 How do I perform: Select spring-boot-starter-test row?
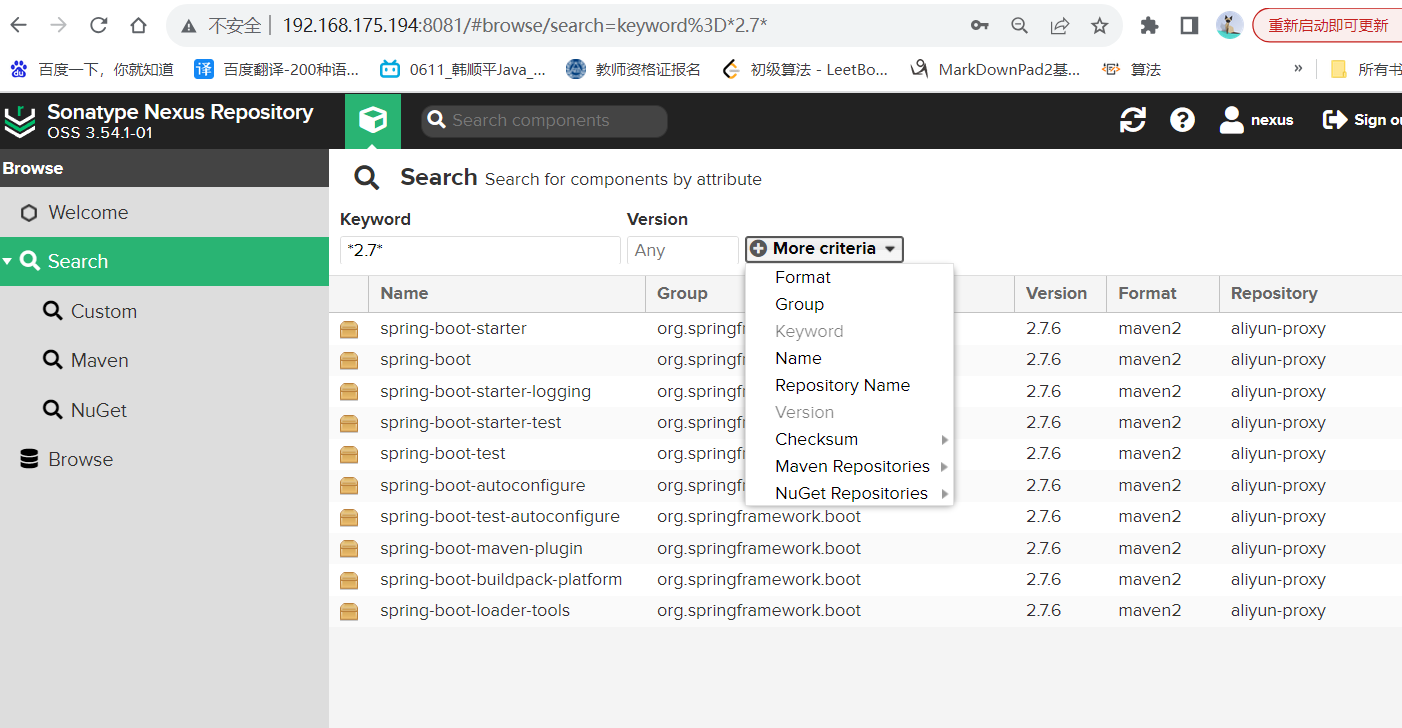click(865, 423)
